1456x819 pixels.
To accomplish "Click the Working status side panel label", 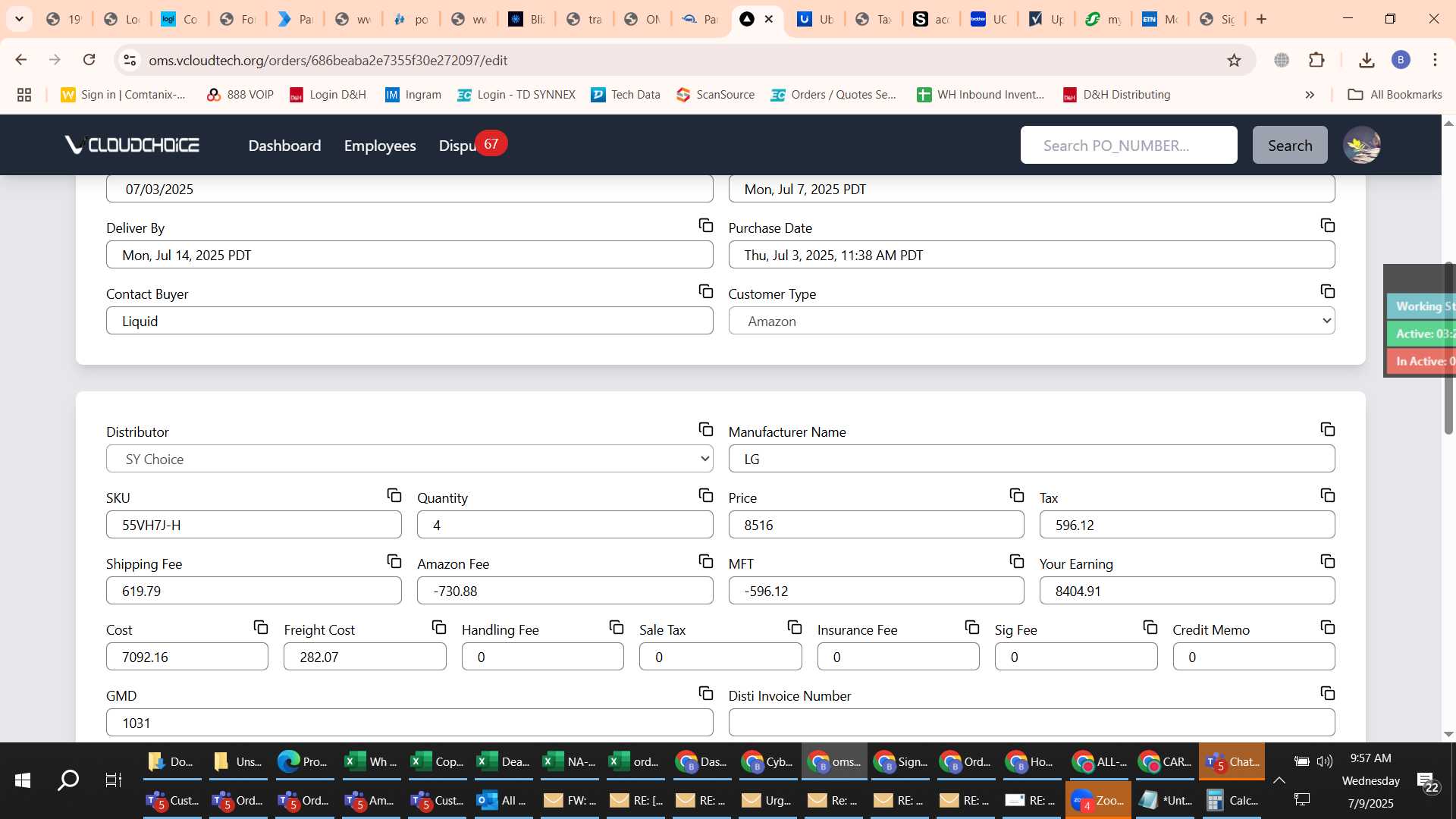I will [x=1422, y=306].
